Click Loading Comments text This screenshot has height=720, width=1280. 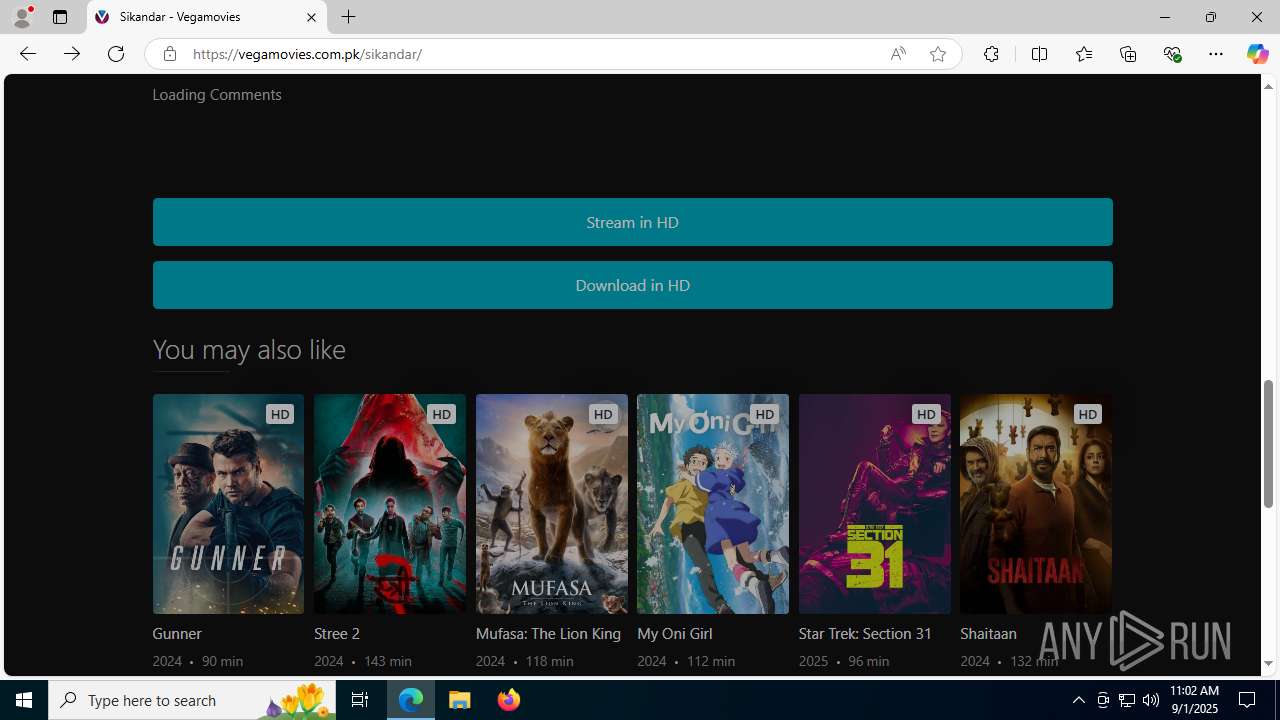tap(217, 95)
